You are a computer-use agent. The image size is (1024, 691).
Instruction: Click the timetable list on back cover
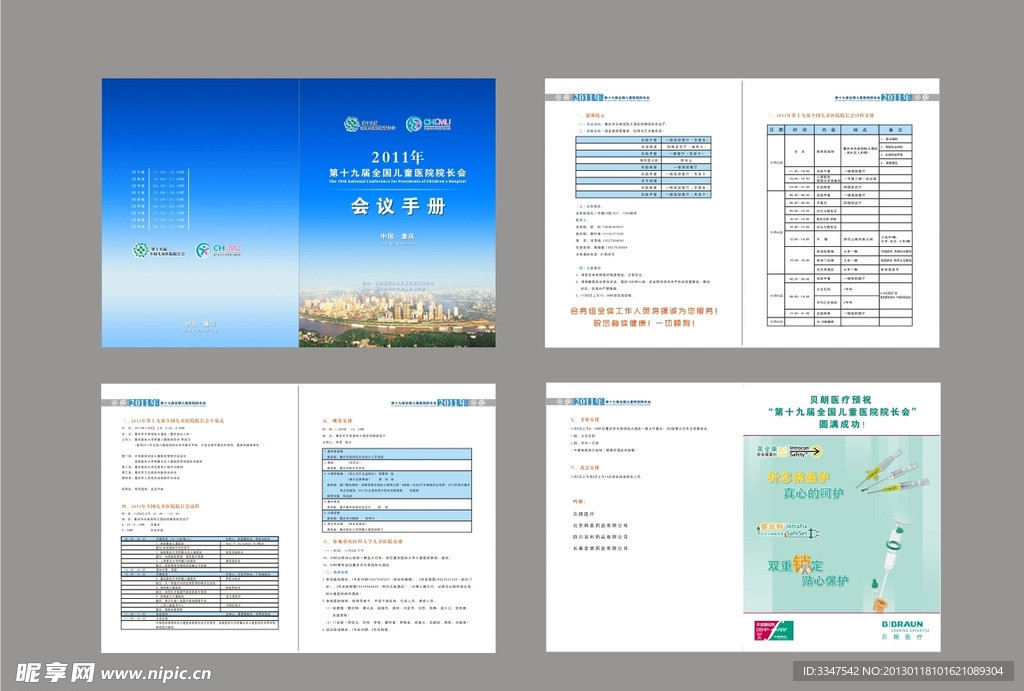tap(159, 198)
